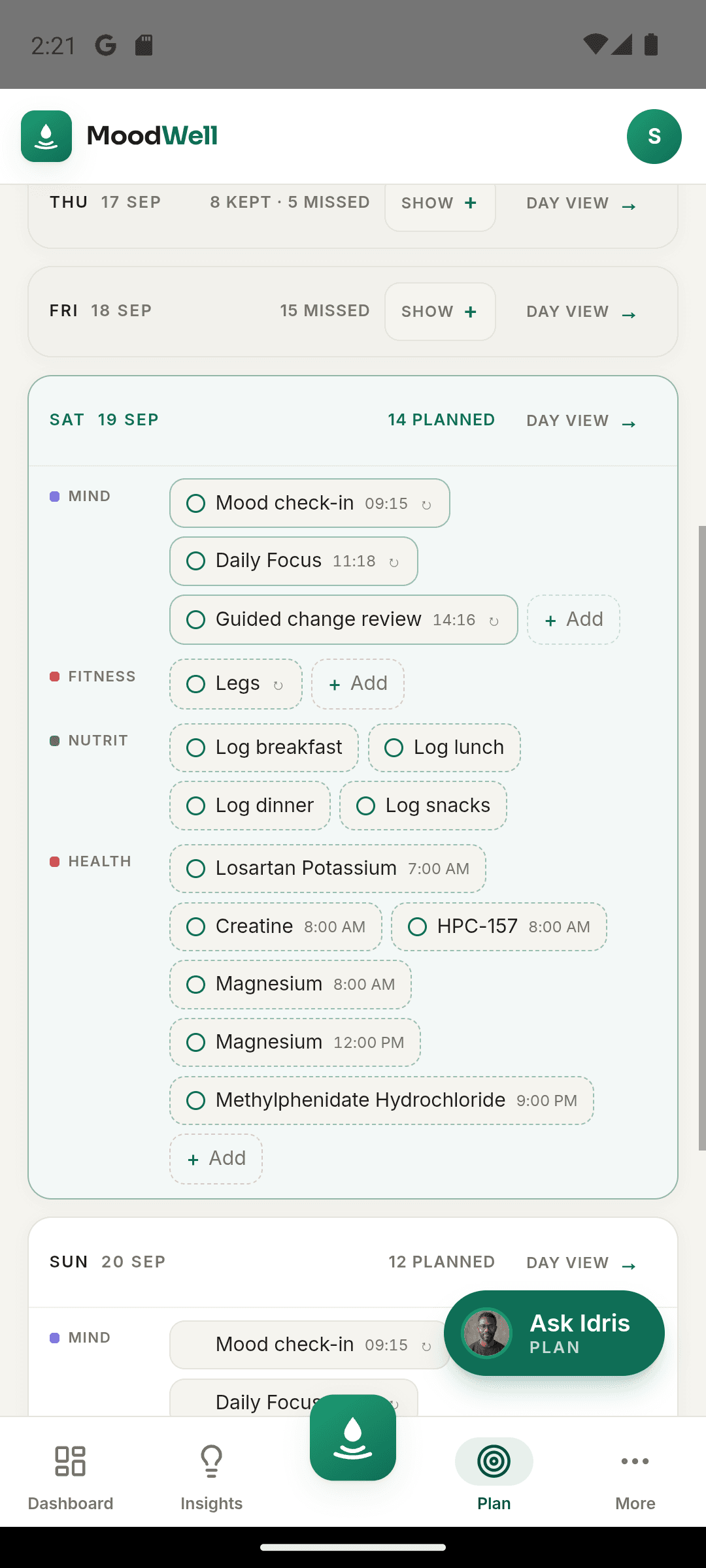706x1568 pixels.
Task: Check off Saturday Mood check-in circle
Action: 195,503
